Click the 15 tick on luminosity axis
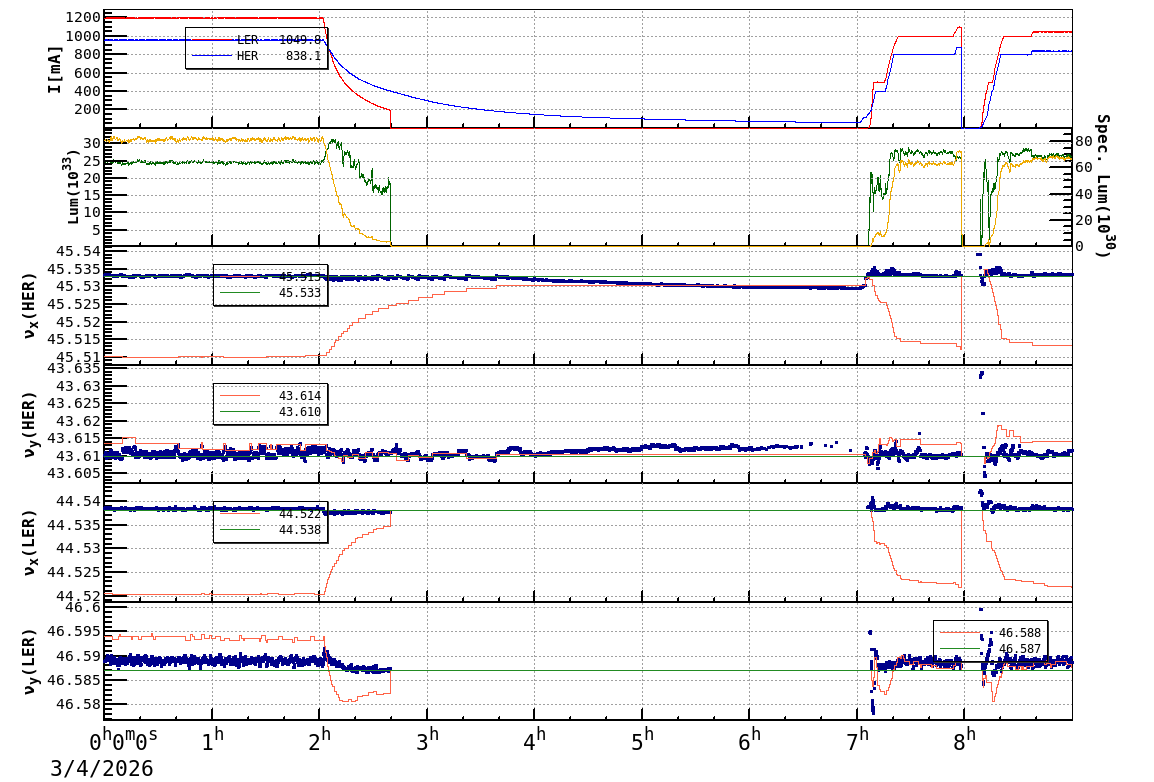The width and height of the screenshot is (1154, 782). (x=92, y=194)
